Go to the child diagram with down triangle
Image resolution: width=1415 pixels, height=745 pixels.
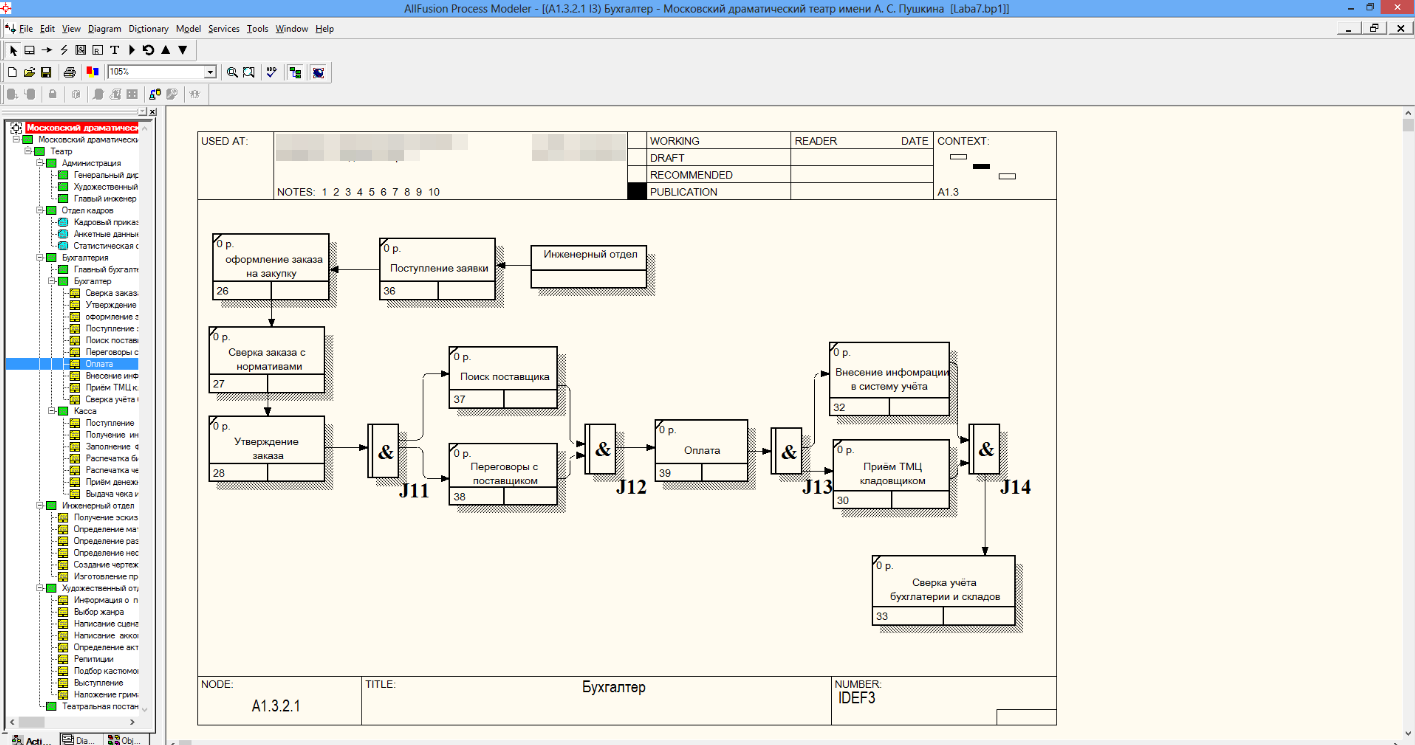182,50
